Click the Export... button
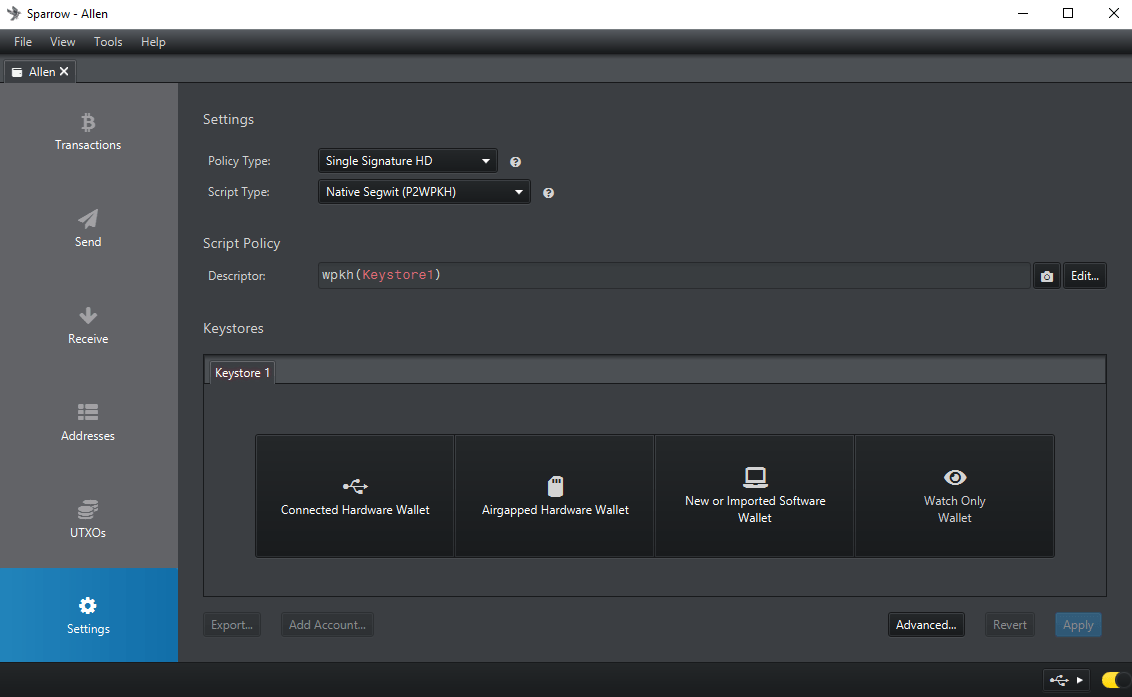The image size is (1132, 697). (x=232, y=625)
